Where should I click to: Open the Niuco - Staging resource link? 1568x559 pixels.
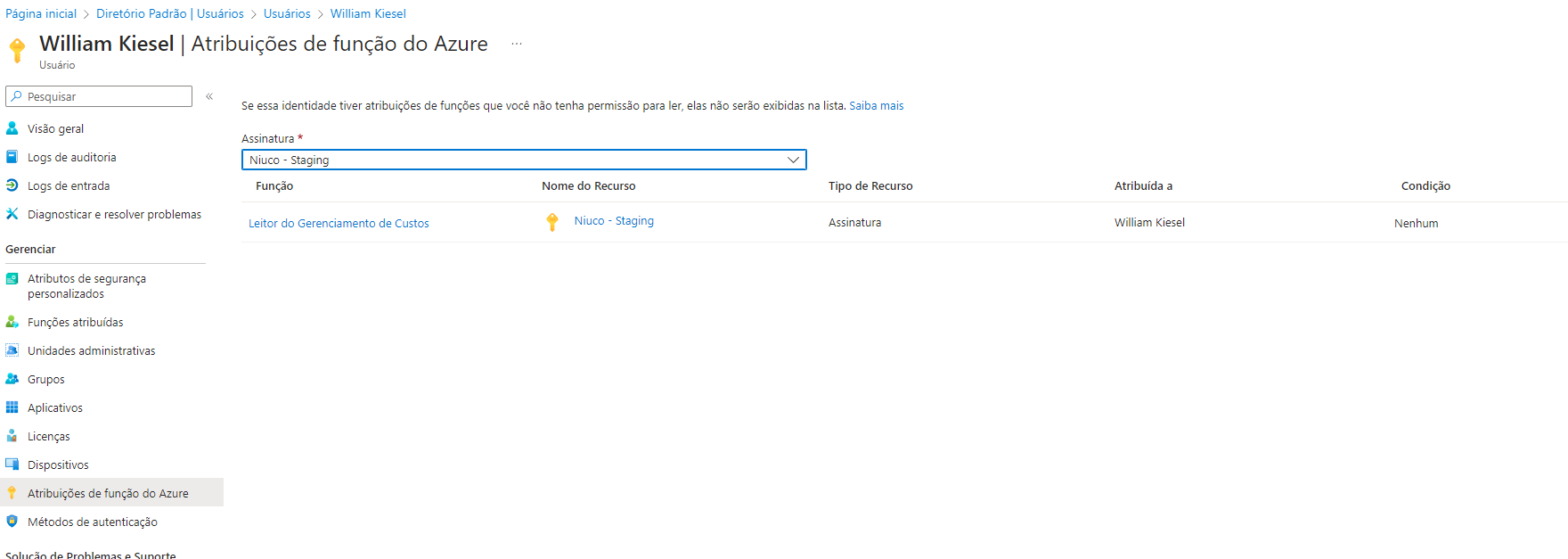click(614, 220)
